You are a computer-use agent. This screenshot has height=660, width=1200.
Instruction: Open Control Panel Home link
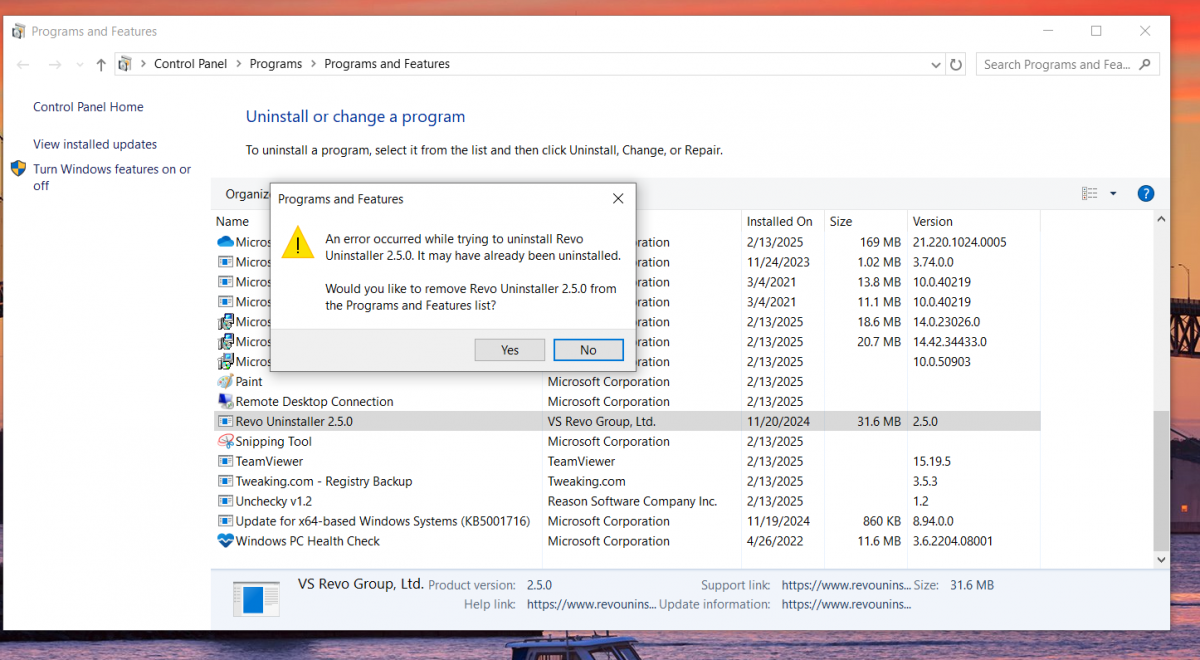click(x=88, y=107)
